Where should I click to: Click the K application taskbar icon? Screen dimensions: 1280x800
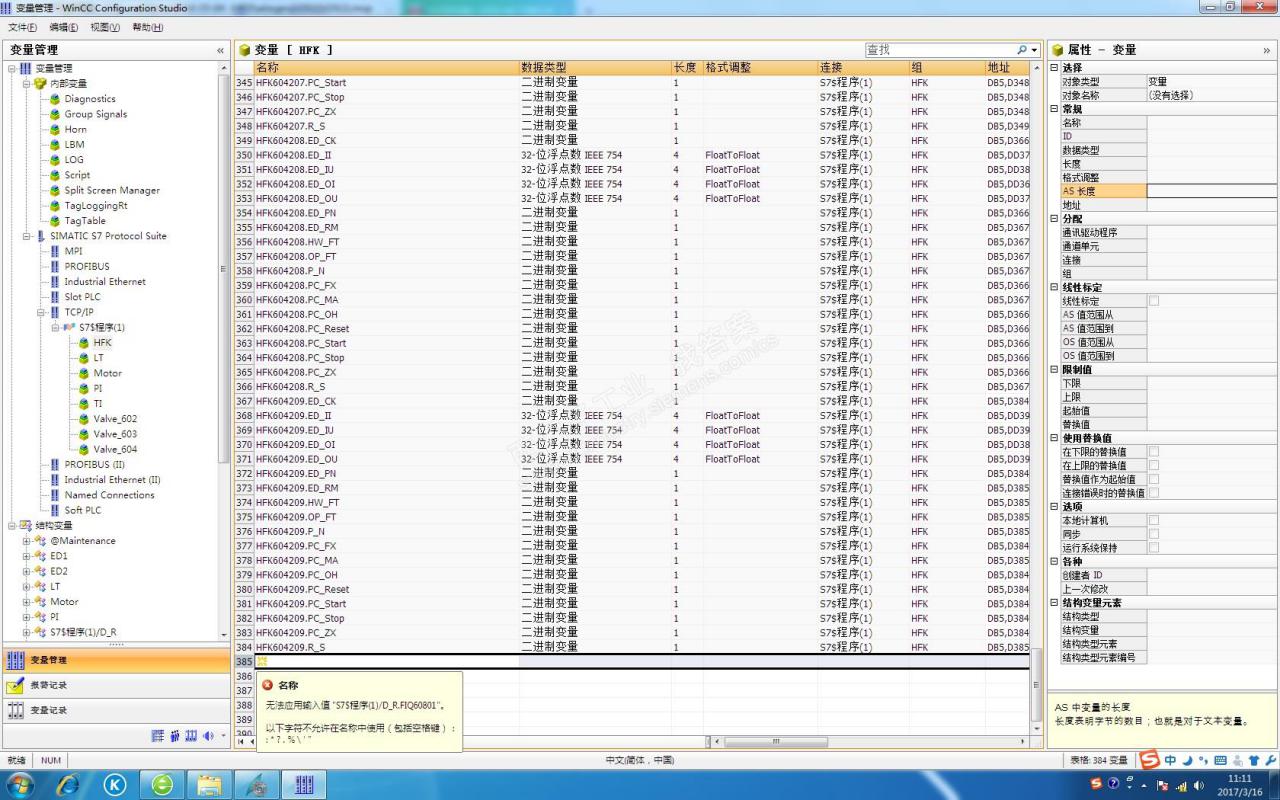tap(114, 785)
